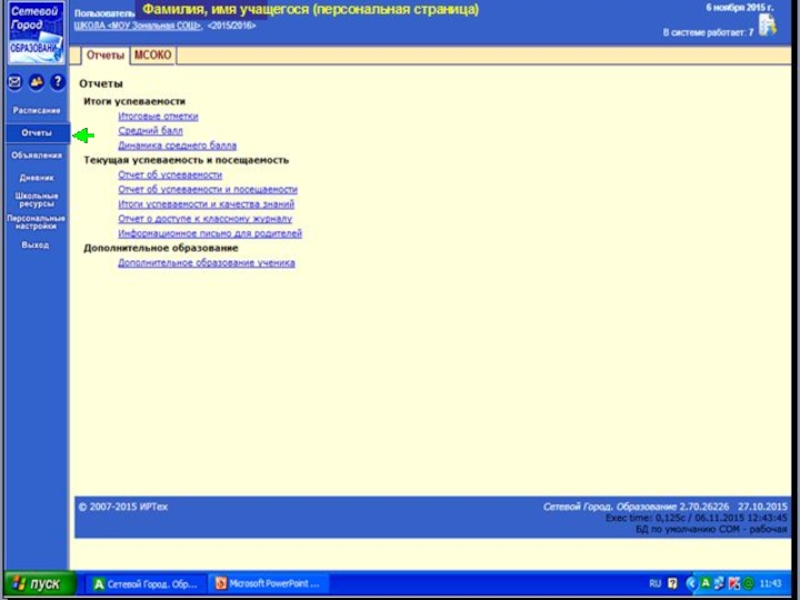
Task: Go to Персональные настройки menu item
Action: pyautogui.click(x=36, y=222)
